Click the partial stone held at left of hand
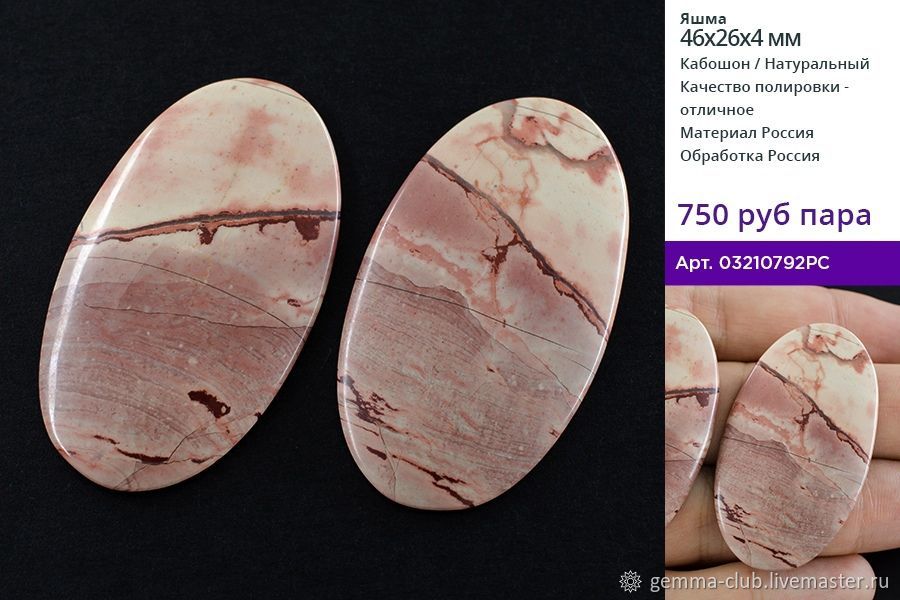900x600 pixels. point(689,415)
